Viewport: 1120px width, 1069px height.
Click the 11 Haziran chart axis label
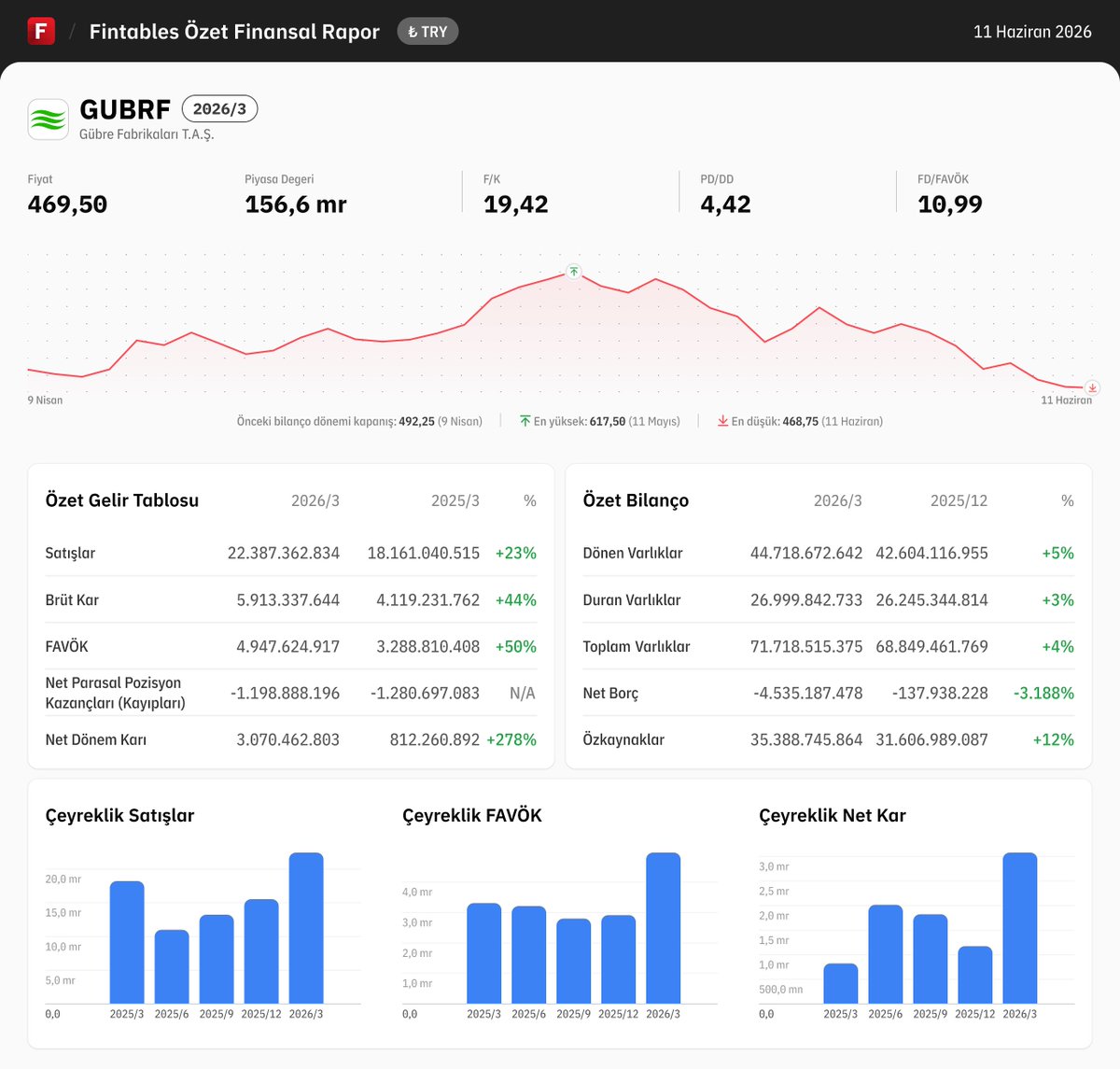click(x=1066, y=401)
